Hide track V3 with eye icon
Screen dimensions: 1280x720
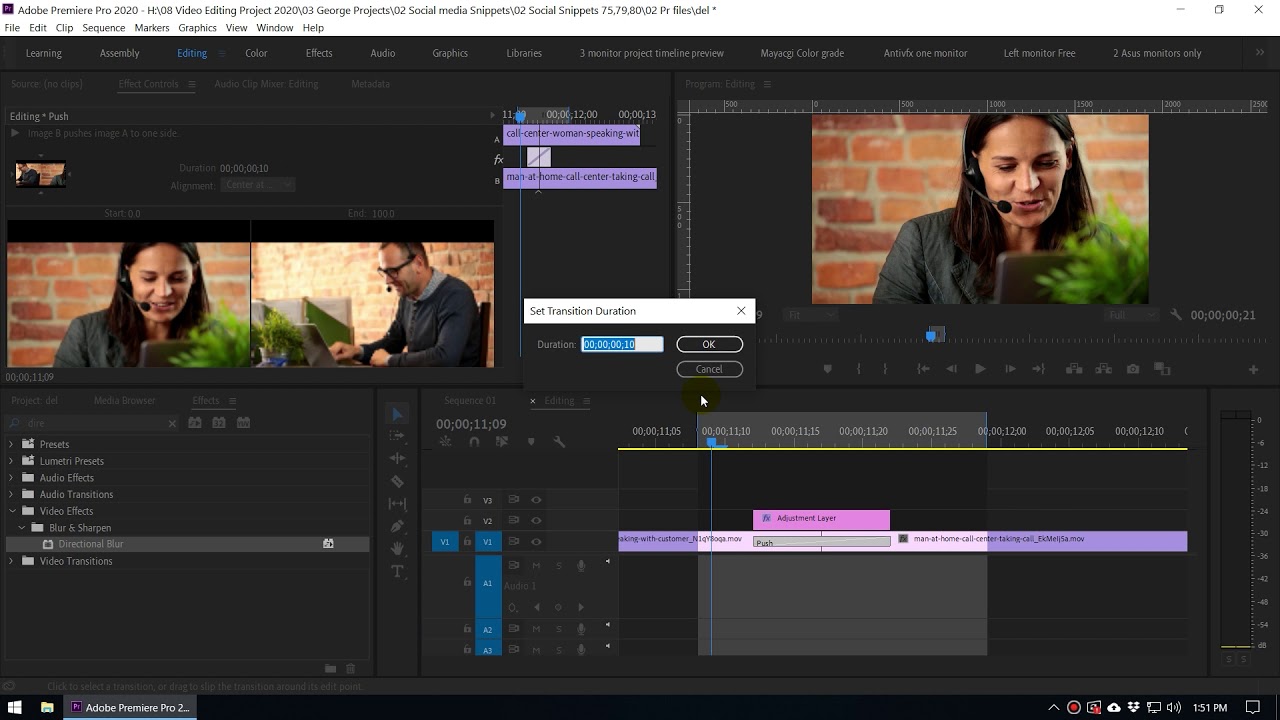[x=536, y=500]
